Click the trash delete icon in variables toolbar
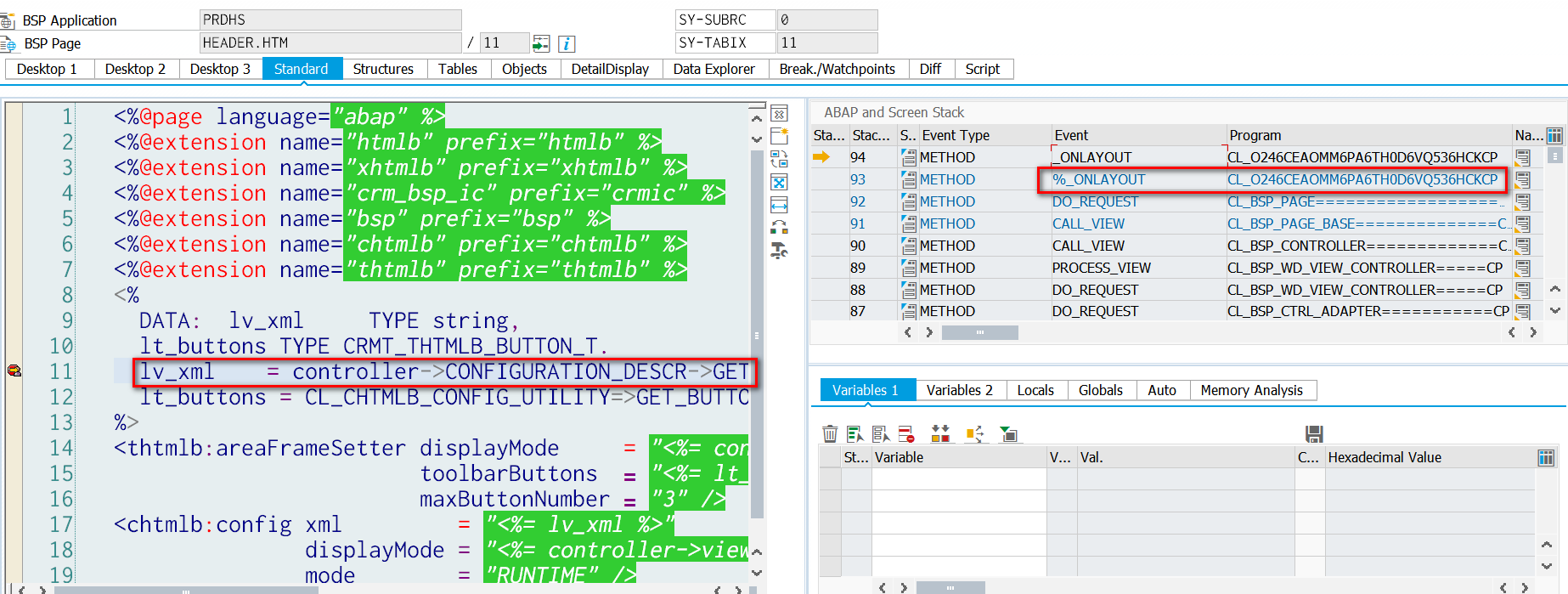The height and width of the screenshot is (594, 1568). coord(831,434)
